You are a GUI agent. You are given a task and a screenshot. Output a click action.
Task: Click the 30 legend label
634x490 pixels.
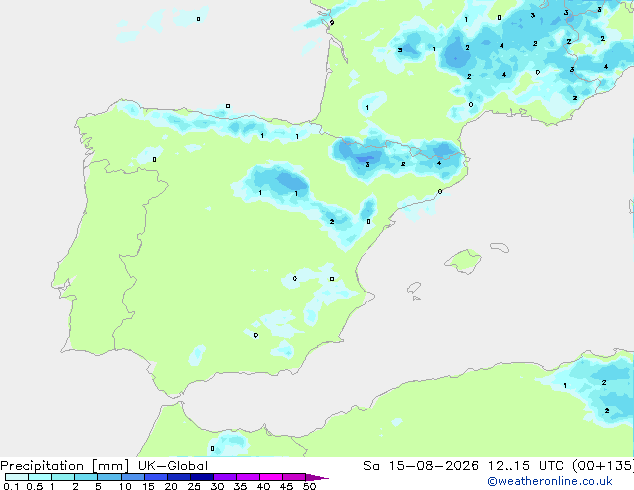217,486
